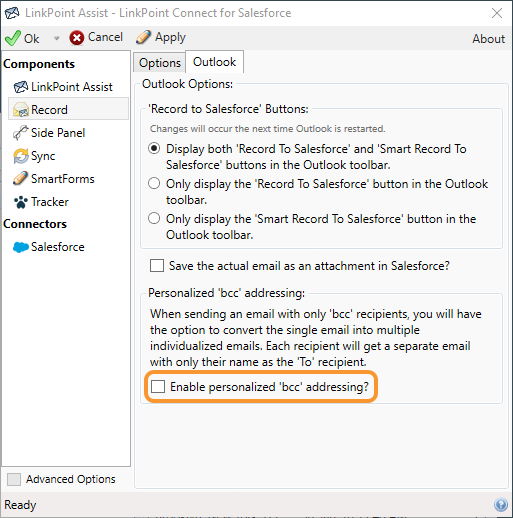
Task: Click the Ok button text
Action: click(x=32, y=39)
